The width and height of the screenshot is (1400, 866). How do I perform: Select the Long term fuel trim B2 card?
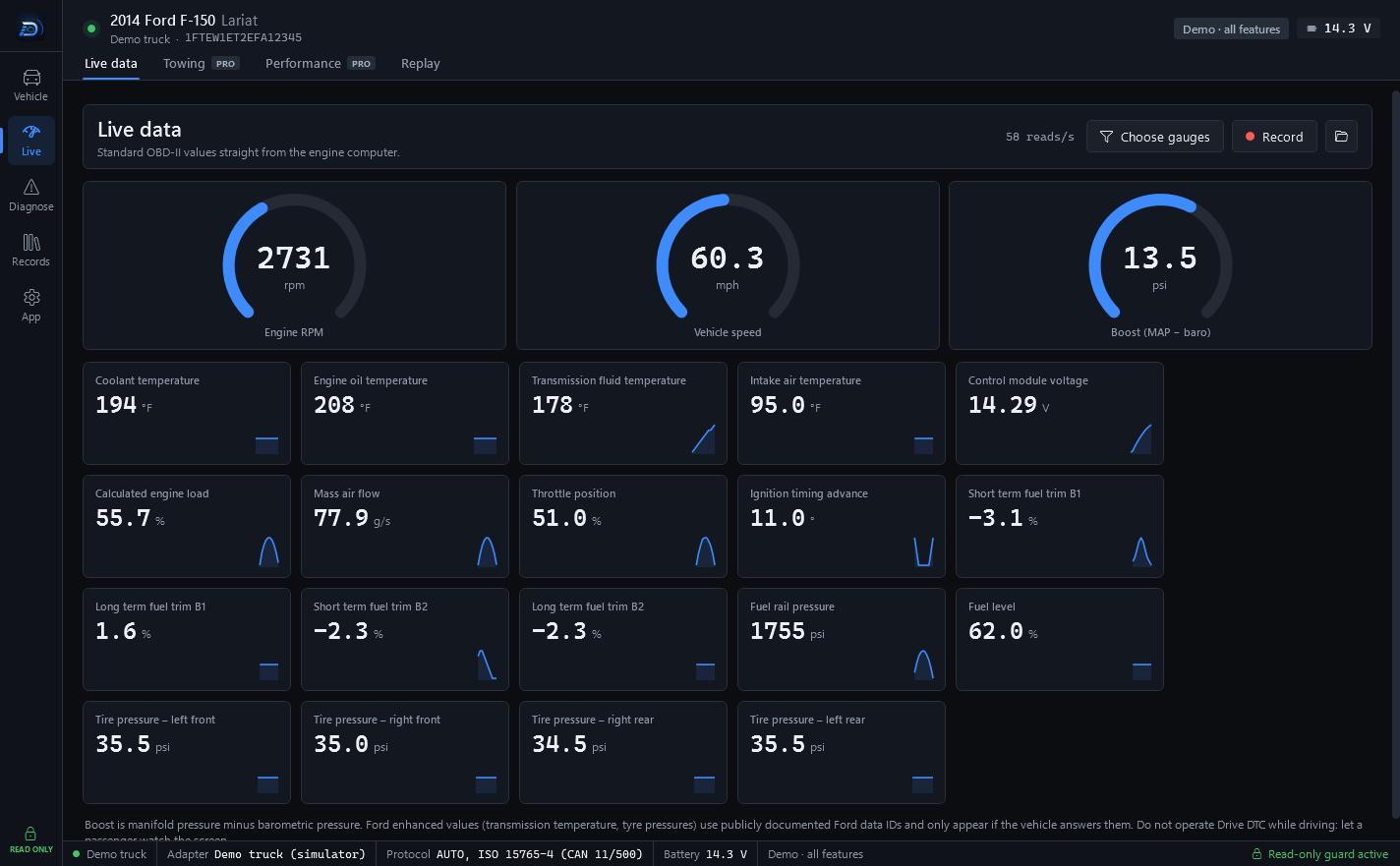pos(623,639)
